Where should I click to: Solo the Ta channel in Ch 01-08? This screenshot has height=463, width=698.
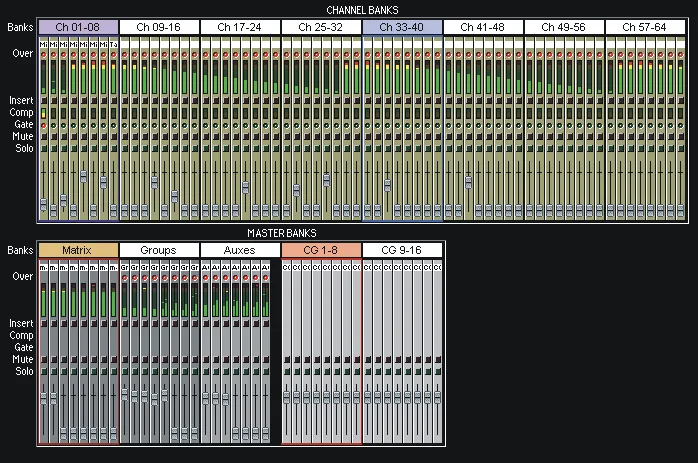click(114, 148)
